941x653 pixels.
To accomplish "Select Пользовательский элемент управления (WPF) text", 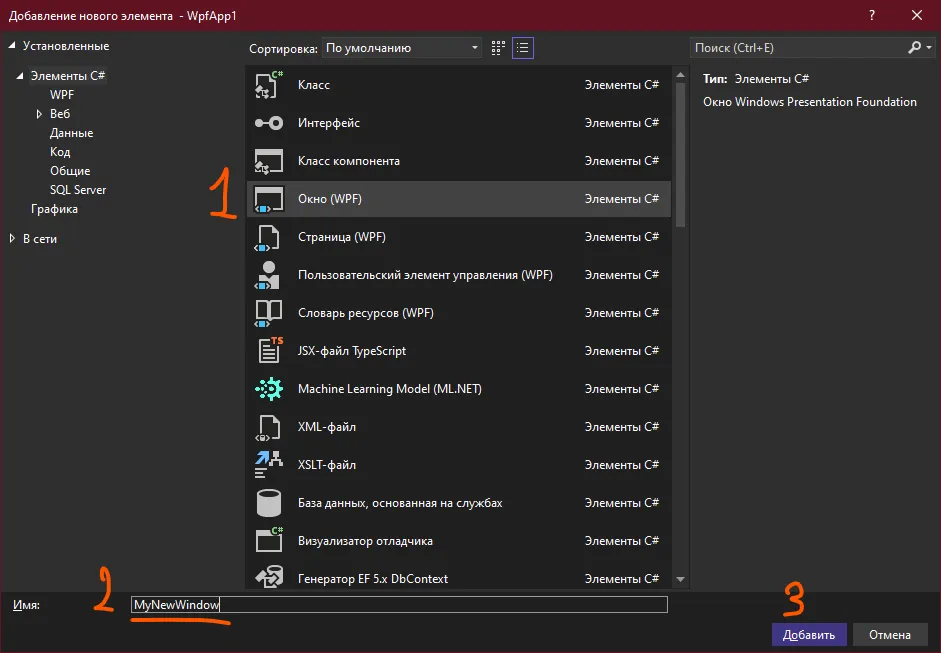I will point(425,275).
